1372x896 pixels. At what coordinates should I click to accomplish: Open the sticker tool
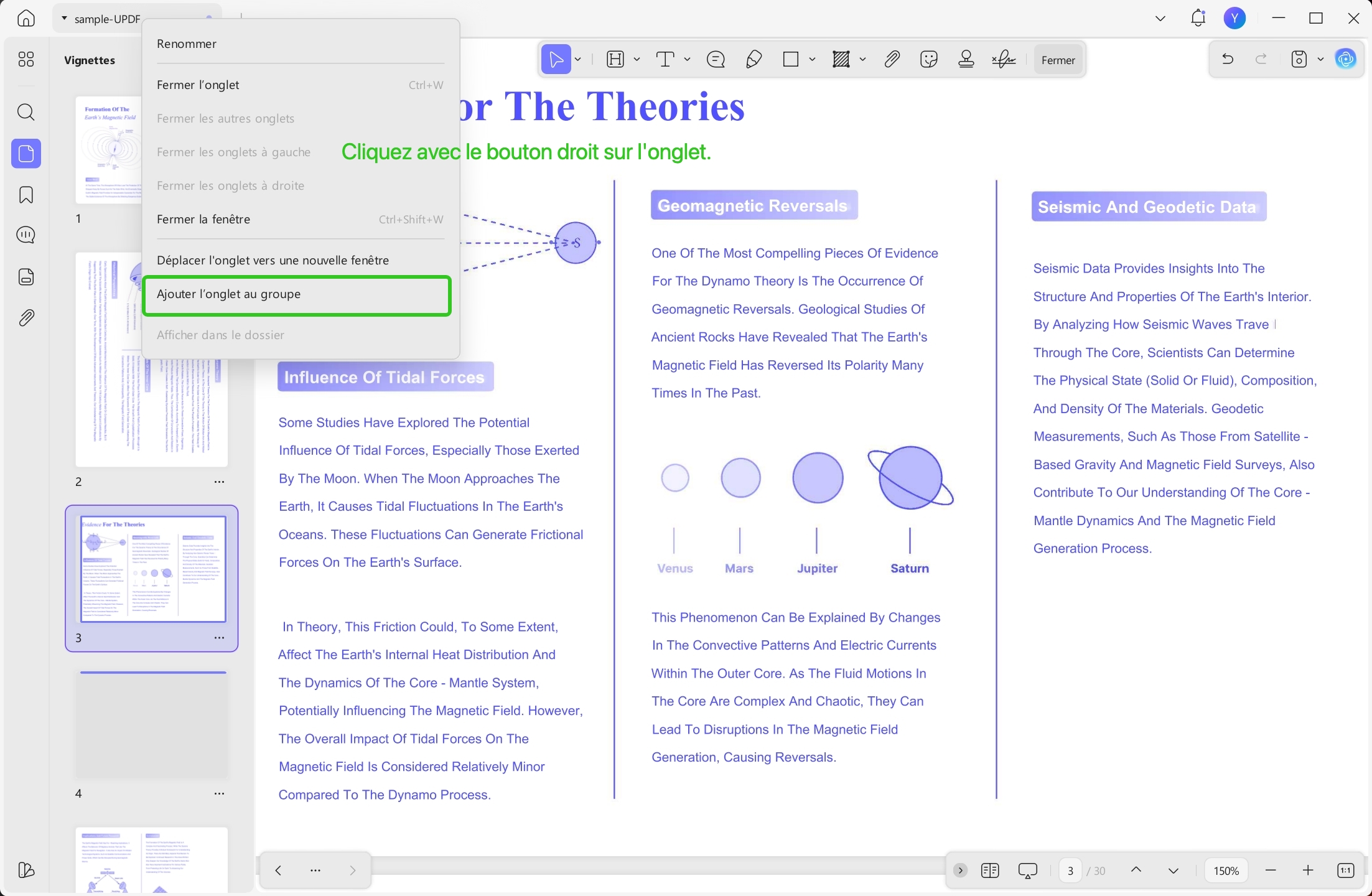(x=928, y=60)
